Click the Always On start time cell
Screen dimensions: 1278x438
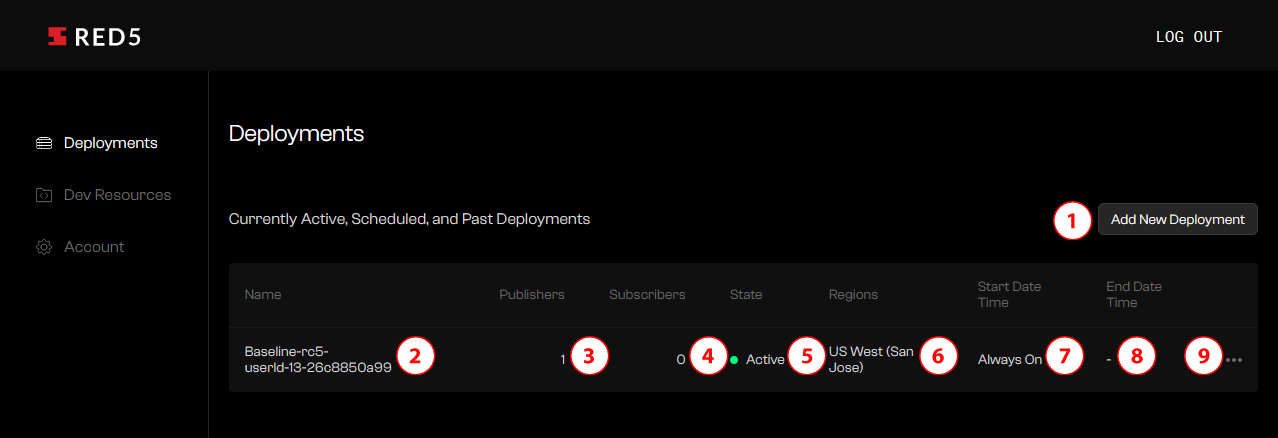click(1010, 360)
